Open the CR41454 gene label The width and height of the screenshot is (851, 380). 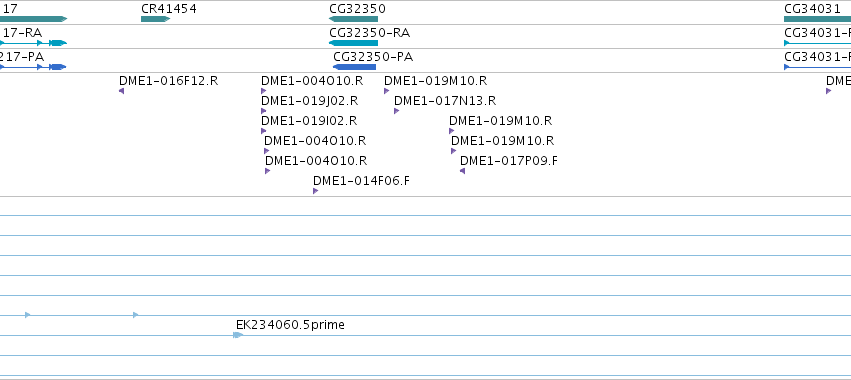[x=169, y=9]
